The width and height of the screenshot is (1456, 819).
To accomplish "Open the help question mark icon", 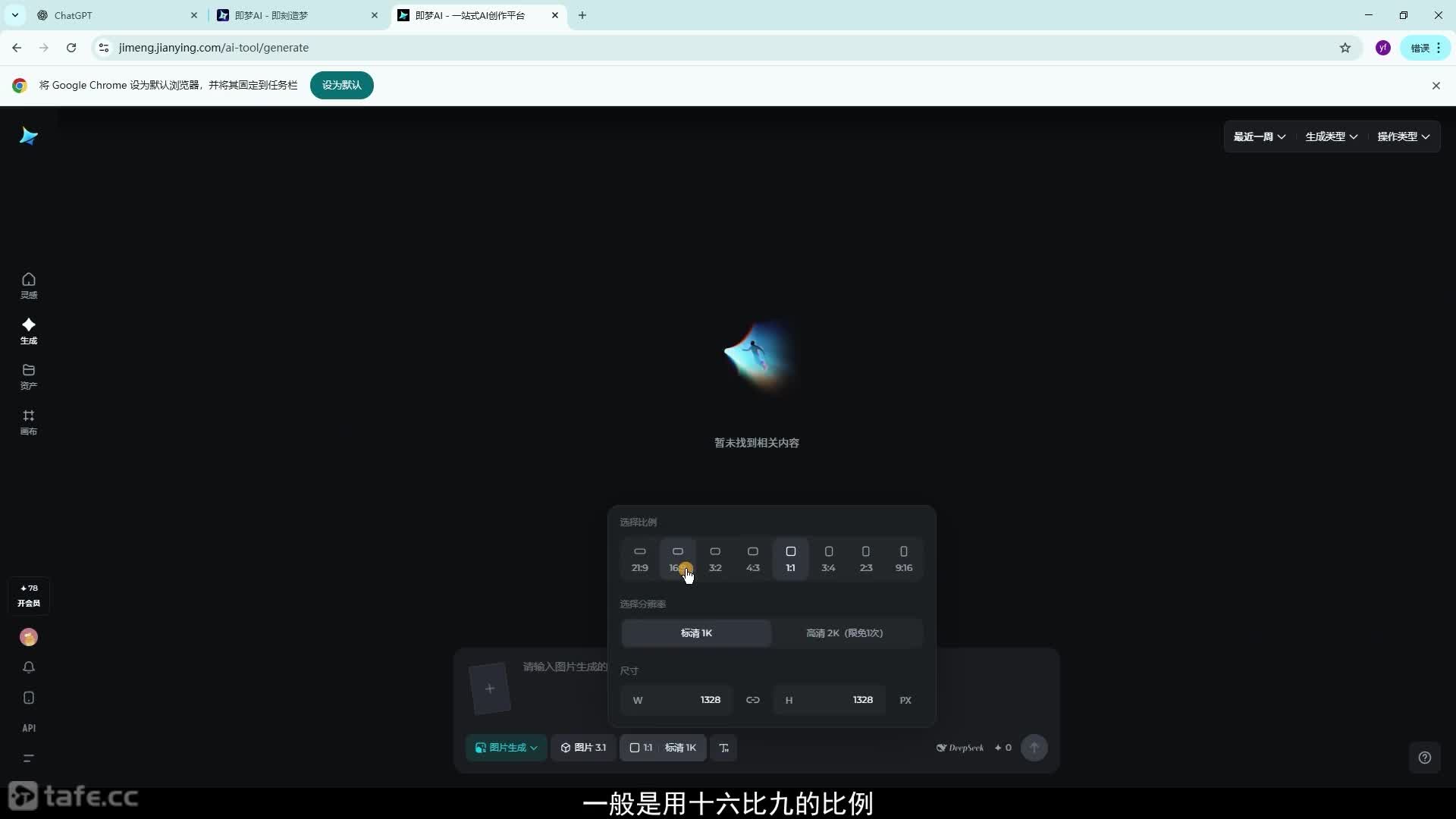I will 1425,758.
